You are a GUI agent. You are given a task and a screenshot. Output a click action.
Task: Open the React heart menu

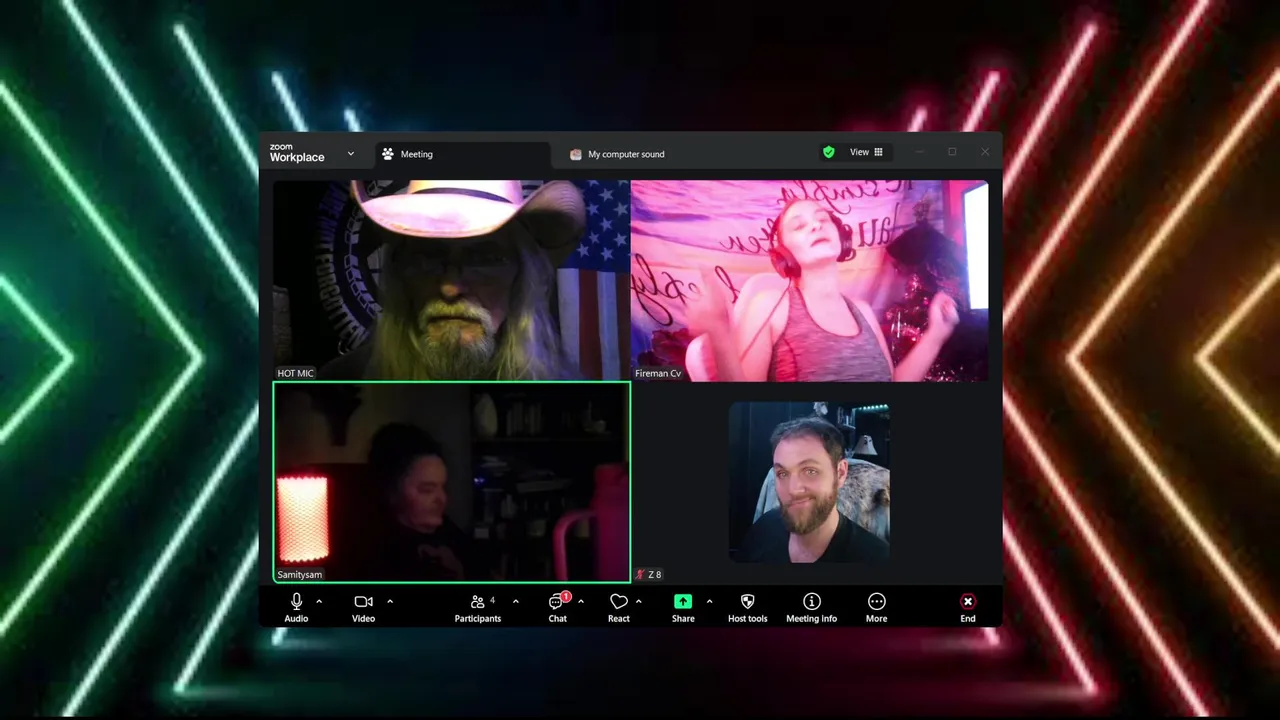(x=619, y=607)
